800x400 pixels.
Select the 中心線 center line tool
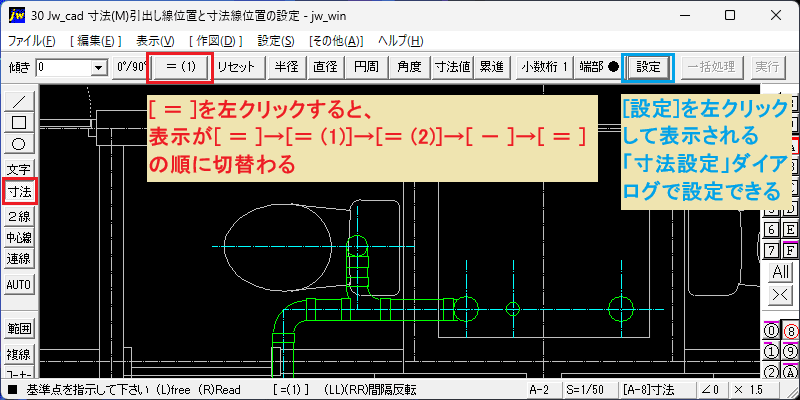click(x=19, y=237)
